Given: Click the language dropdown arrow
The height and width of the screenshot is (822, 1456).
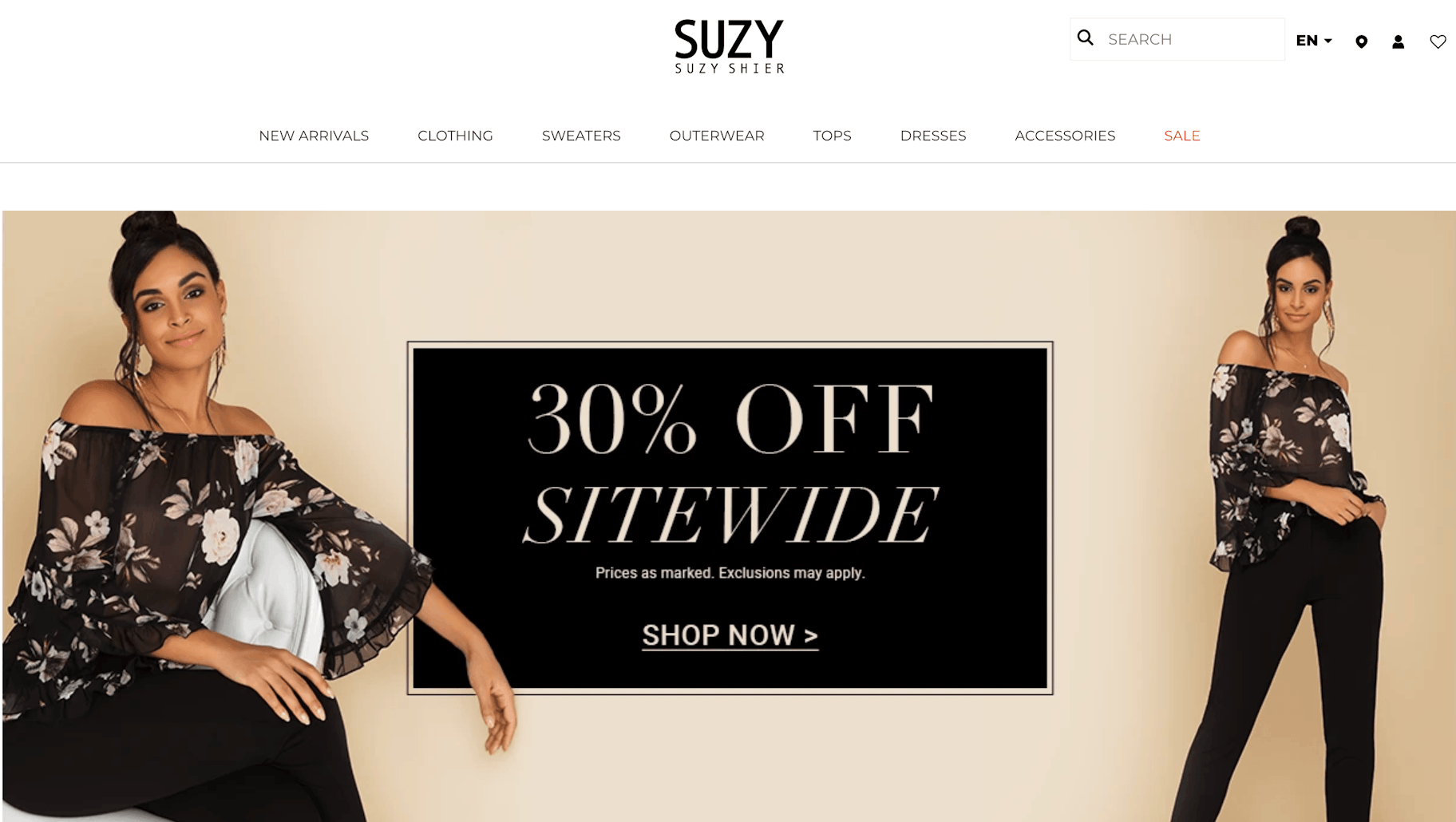Looking at the screenshot, I should (1328, 41).
